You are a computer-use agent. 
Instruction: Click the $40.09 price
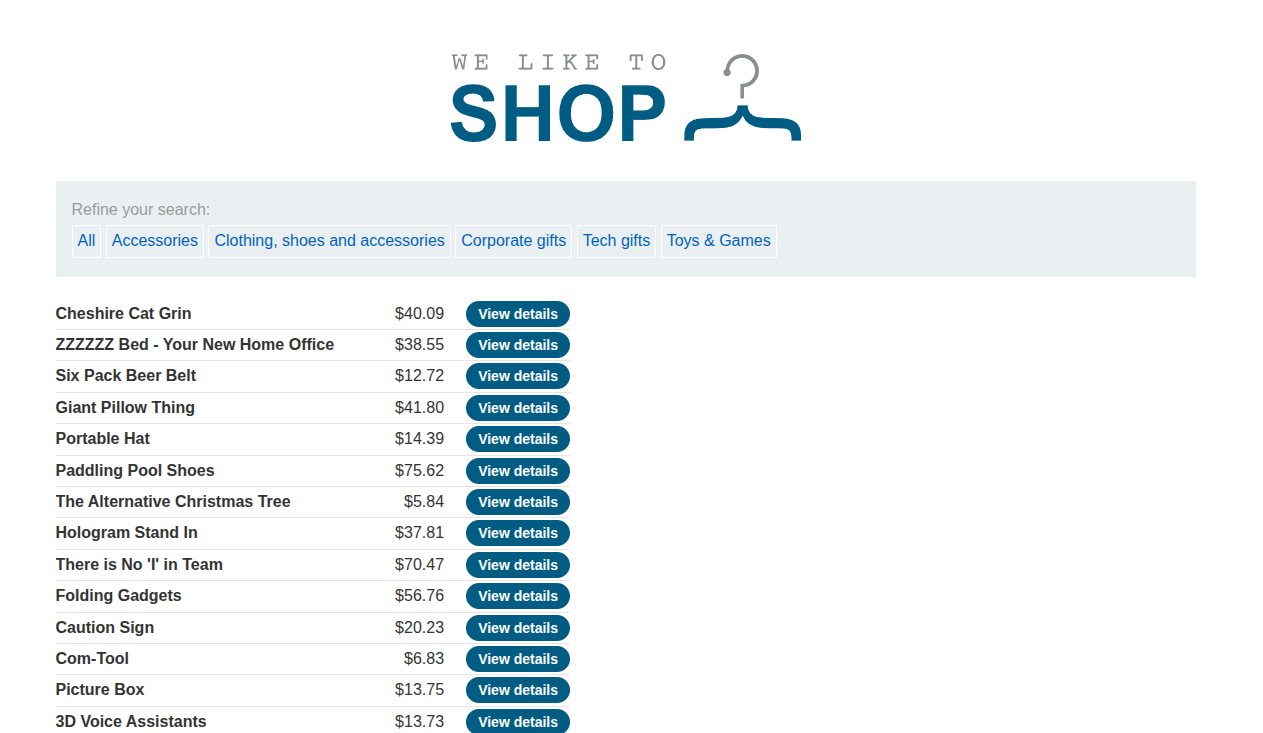coord(419,314)
